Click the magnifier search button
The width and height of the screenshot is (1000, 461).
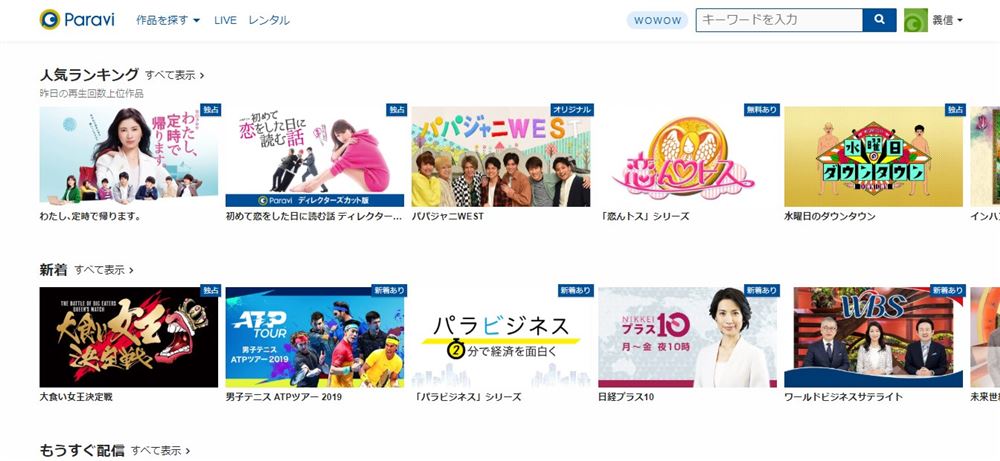click(879, 20)
